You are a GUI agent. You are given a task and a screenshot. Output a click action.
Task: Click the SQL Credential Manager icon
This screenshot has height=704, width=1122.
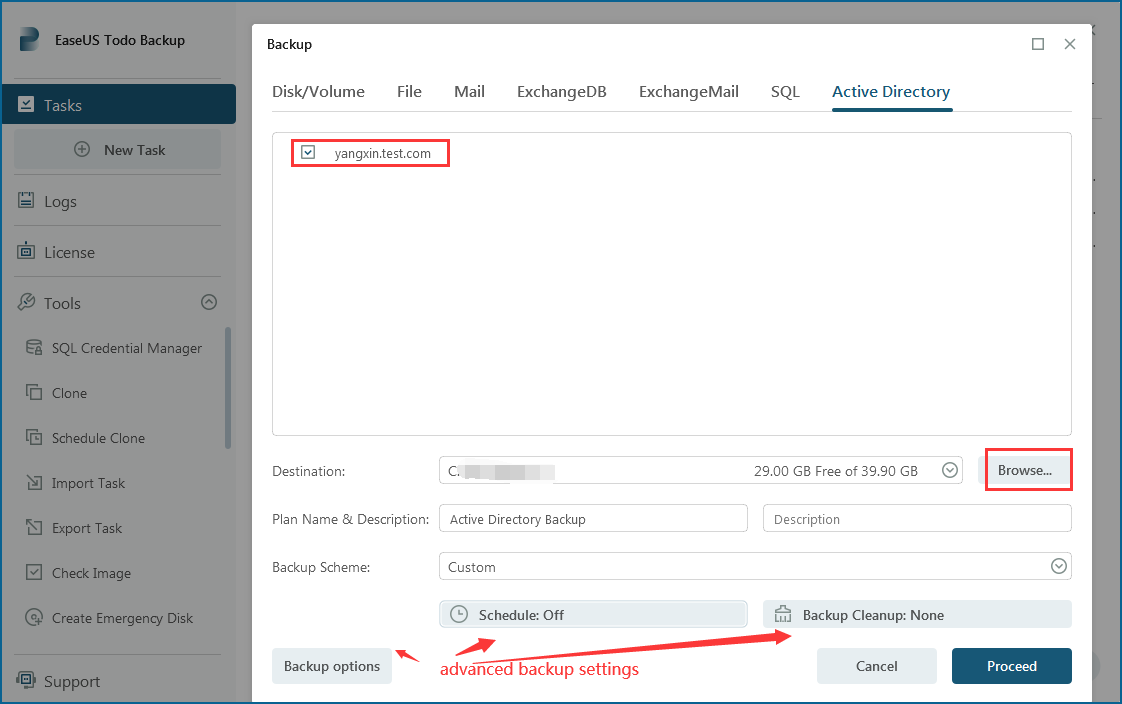34,348
